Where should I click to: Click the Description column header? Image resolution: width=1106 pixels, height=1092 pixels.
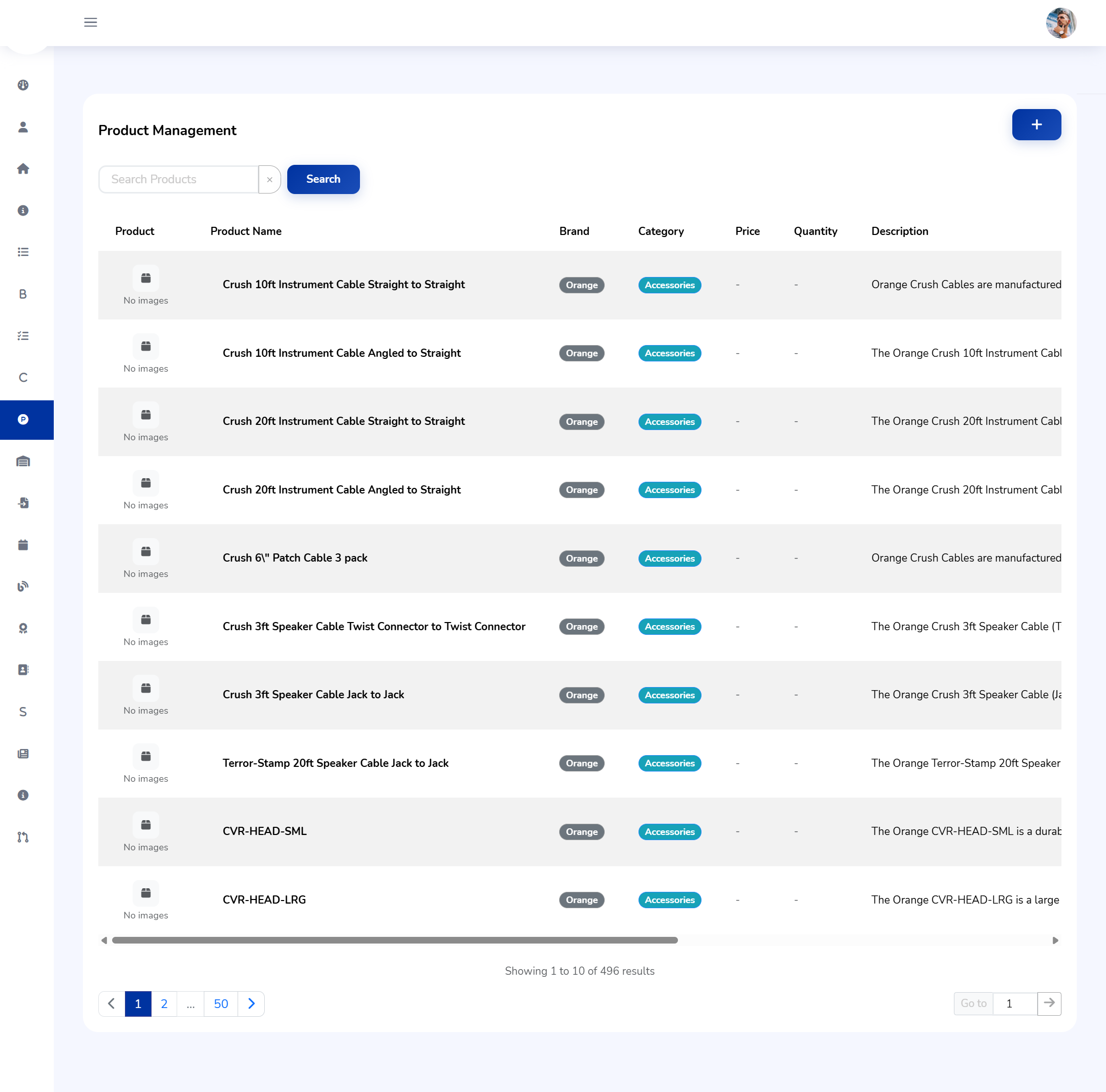899,231
